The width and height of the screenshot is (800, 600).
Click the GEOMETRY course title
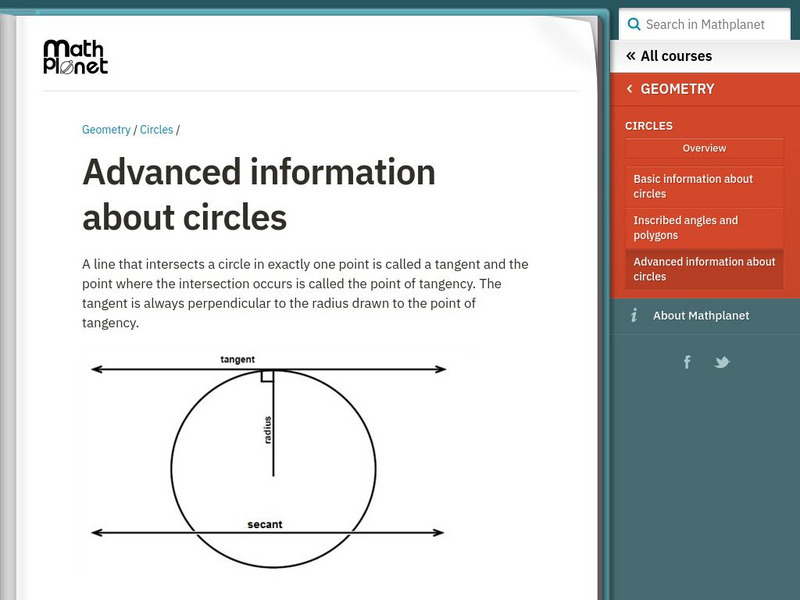[677, 89]
